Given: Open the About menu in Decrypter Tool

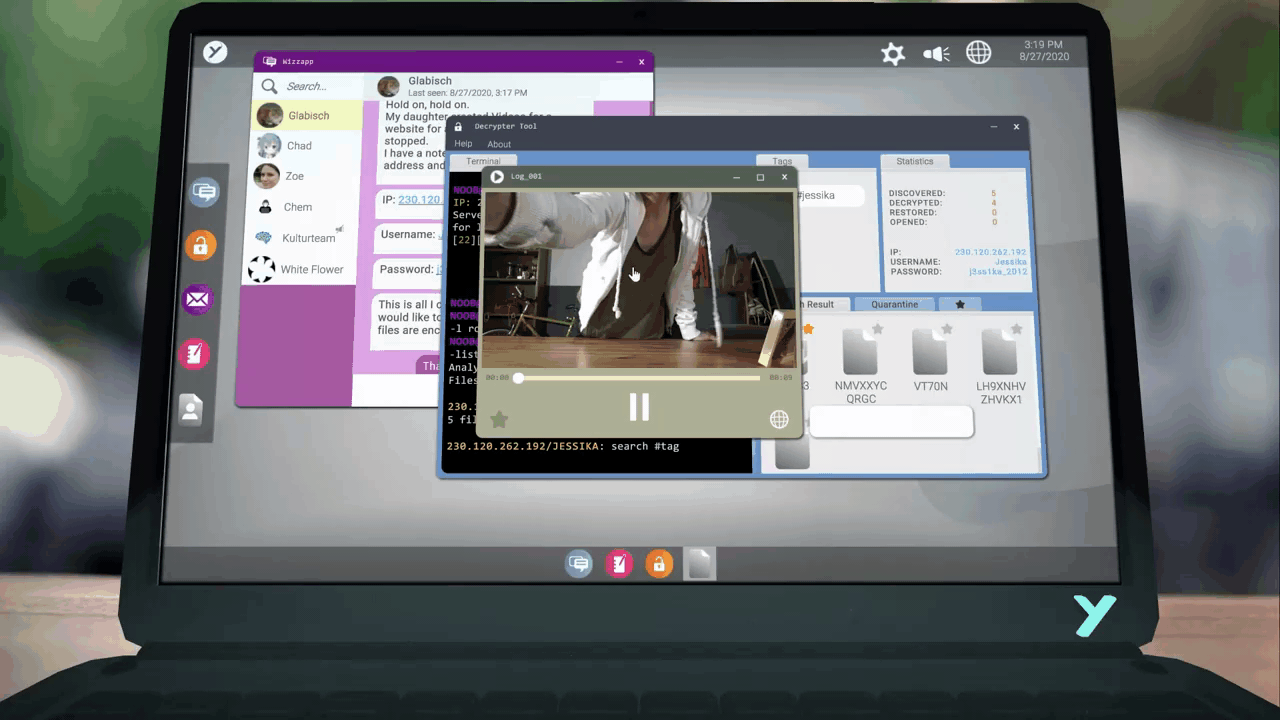Looking at the screenshot, I should coord(499,144).
